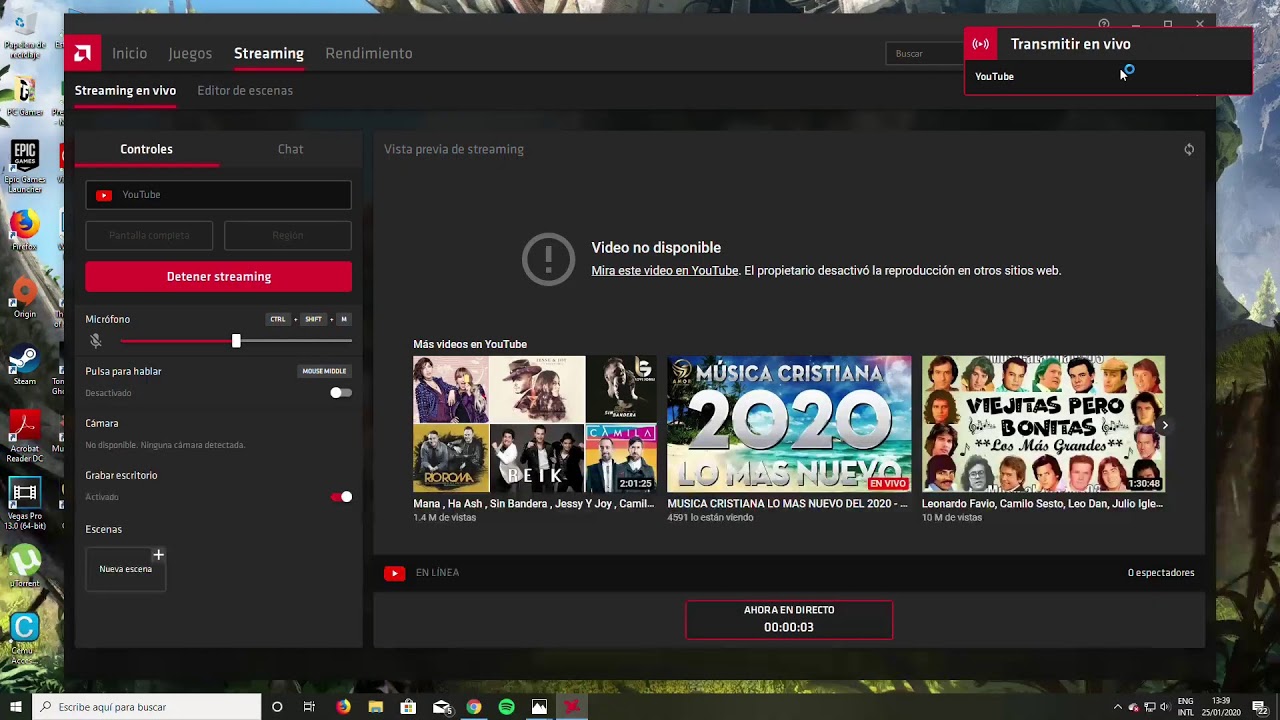Image resolution: width=1280 pixels, height=720 pixels.
Task: Open Origin desktop shortcut
Action: click(x=24, y=298)
